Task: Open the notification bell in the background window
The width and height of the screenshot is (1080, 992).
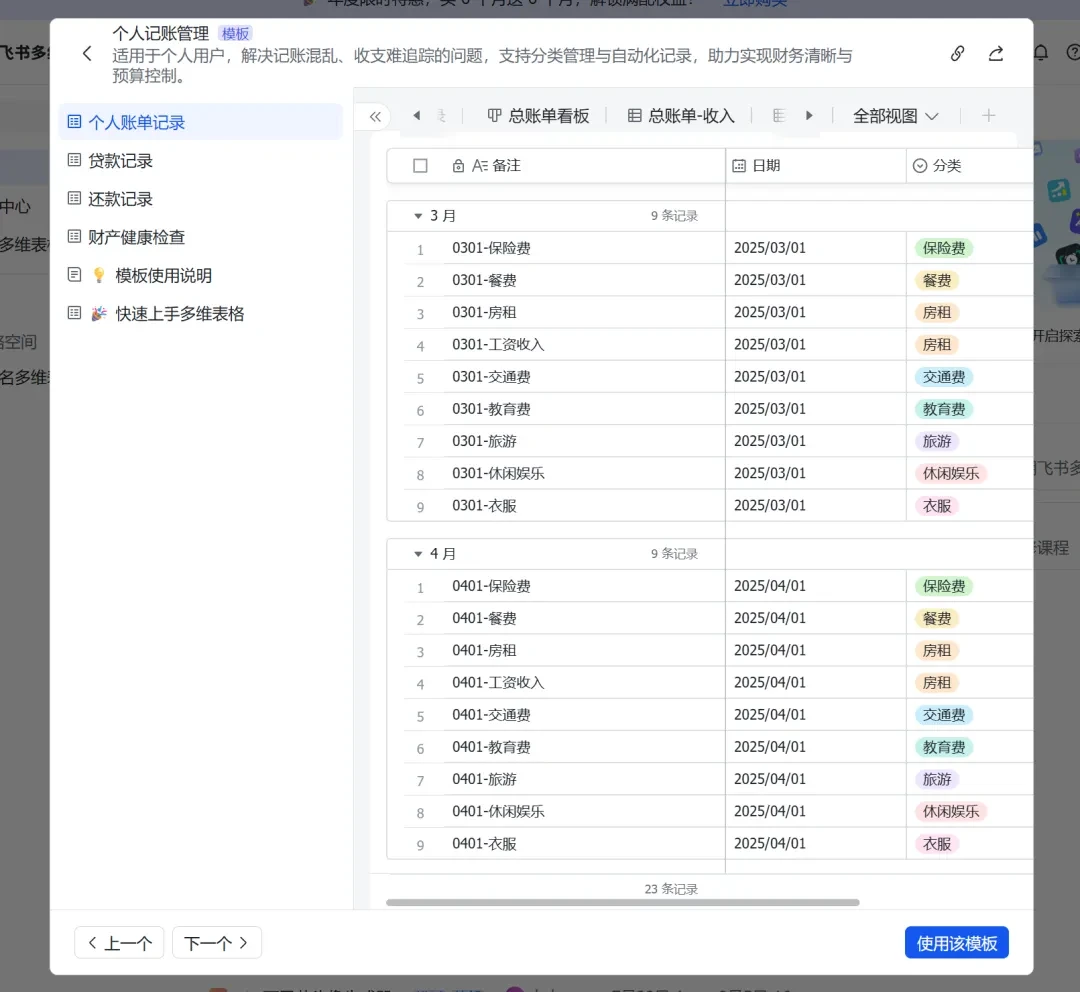Action: [1041, 53]
